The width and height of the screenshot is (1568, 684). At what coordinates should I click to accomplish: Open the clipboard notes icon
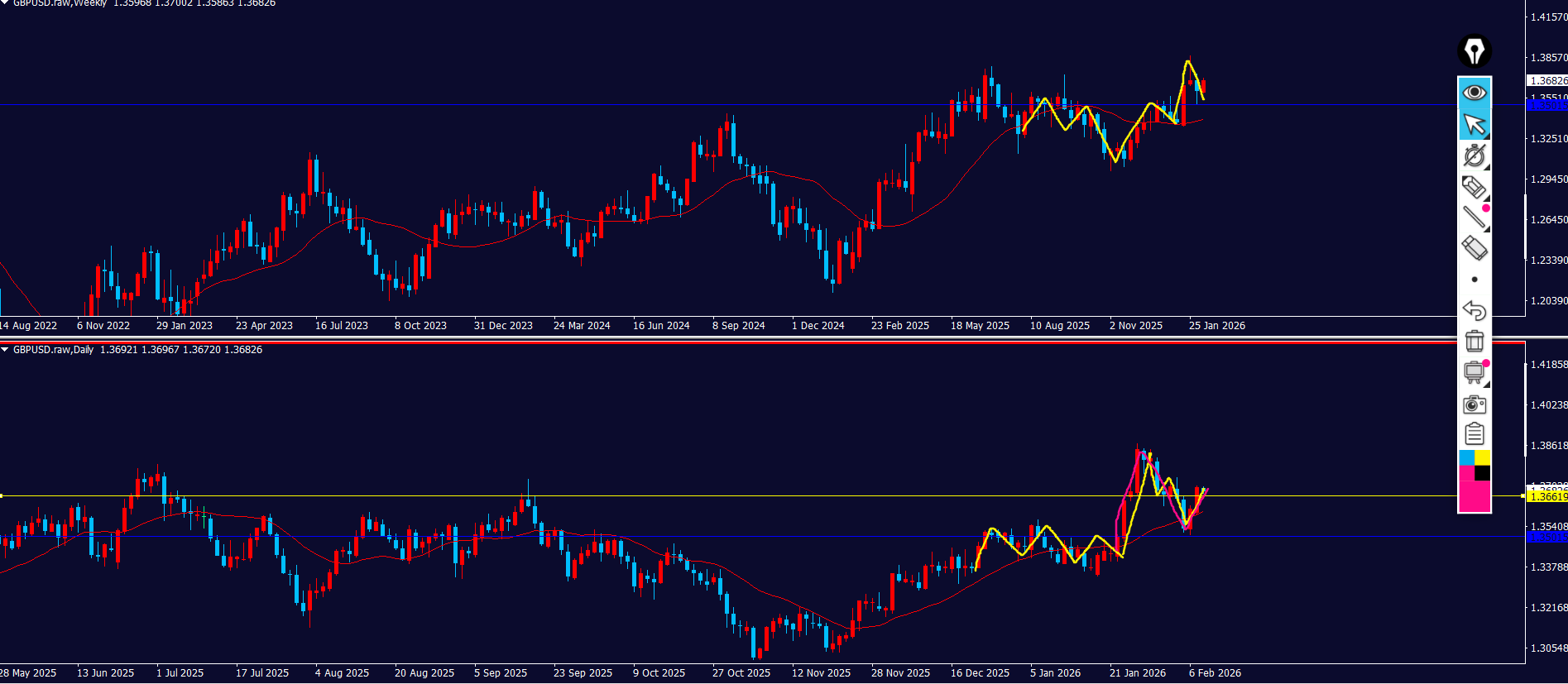click(x=1474, y=434)
